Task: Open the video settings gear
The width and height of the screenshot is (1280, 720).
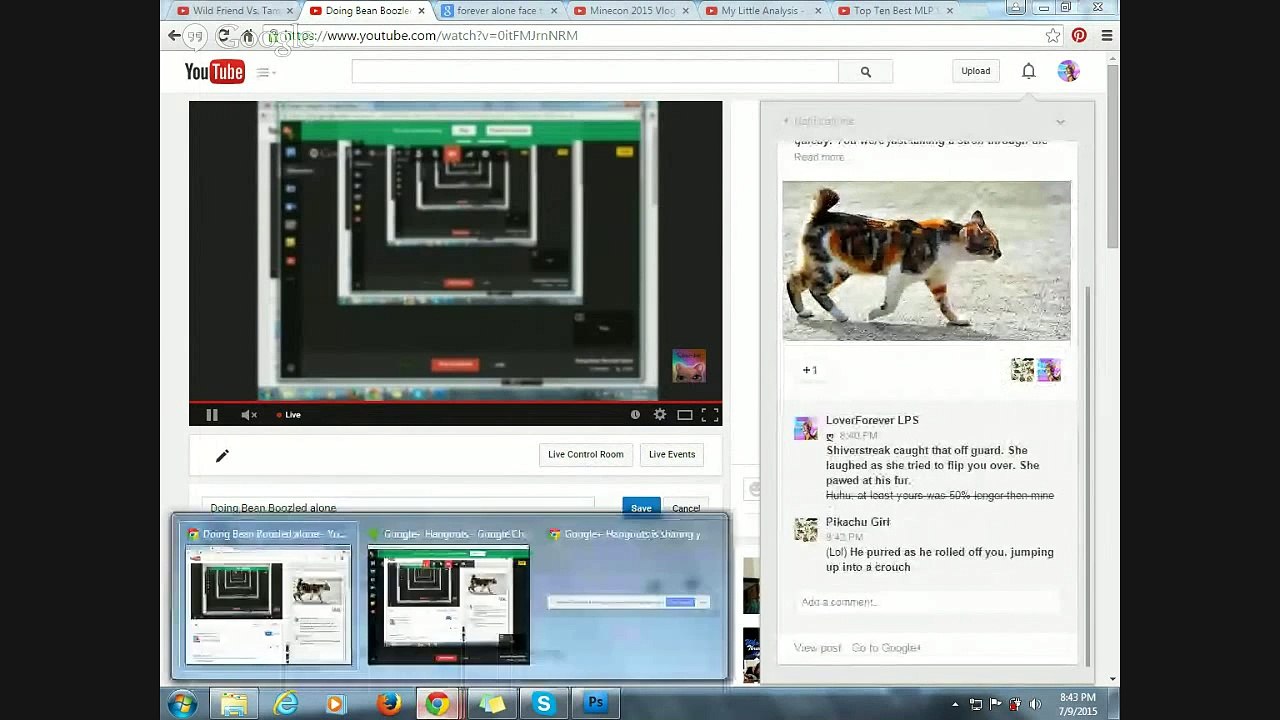Action: 660,415
